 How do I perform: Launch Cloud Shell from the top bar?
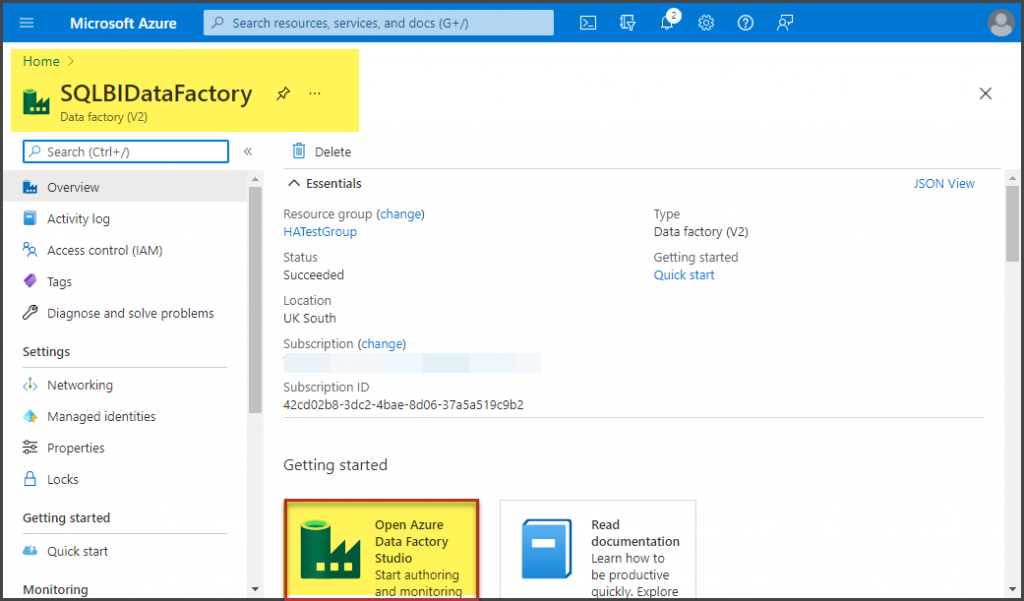588,23
